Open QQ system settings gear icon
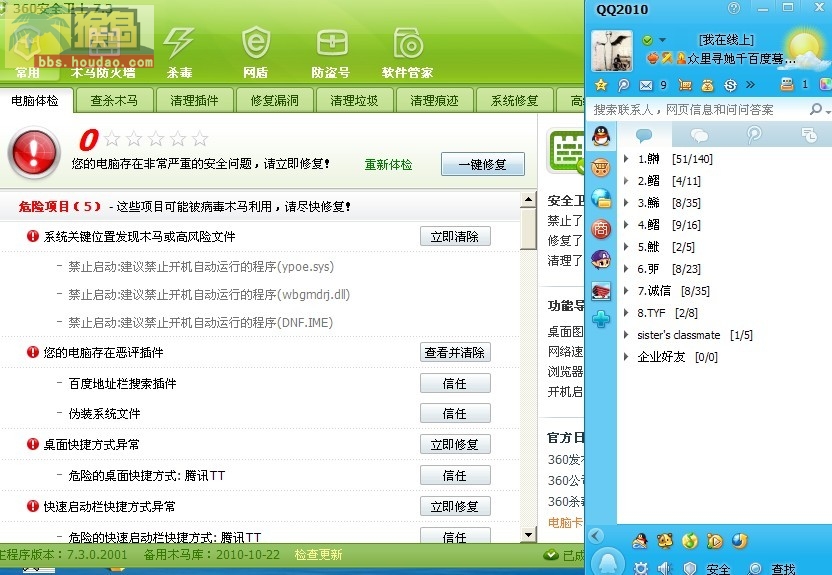 tap(640, 569)
